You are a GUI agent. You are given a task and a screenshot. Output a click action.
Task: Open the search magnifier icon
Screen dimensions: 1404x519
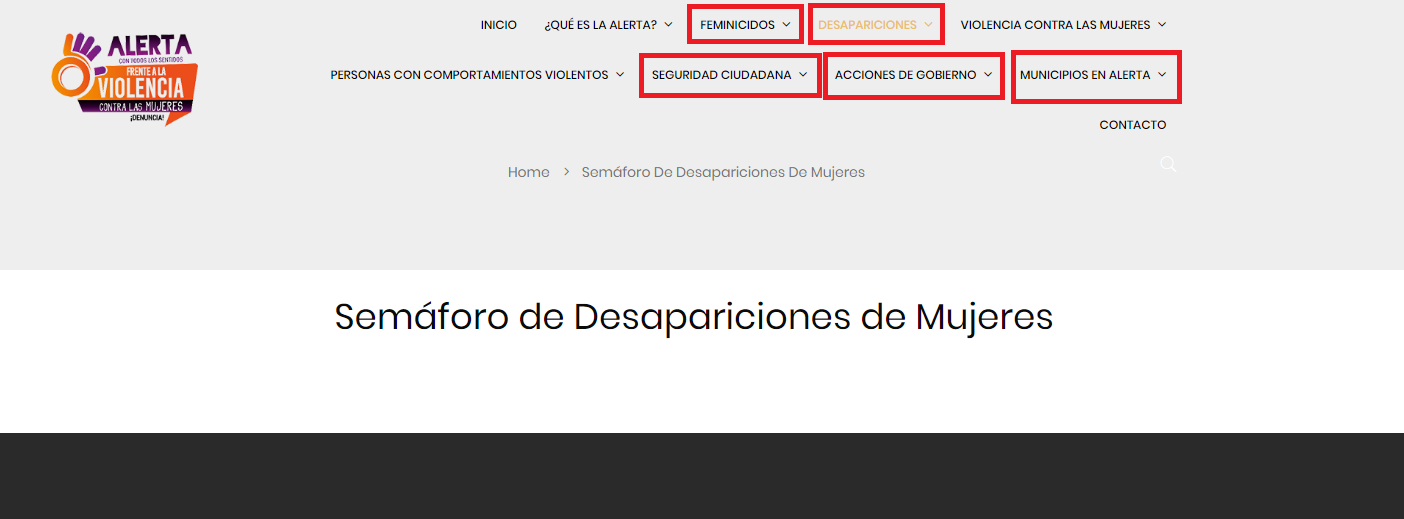click(x=1168, y=164)
